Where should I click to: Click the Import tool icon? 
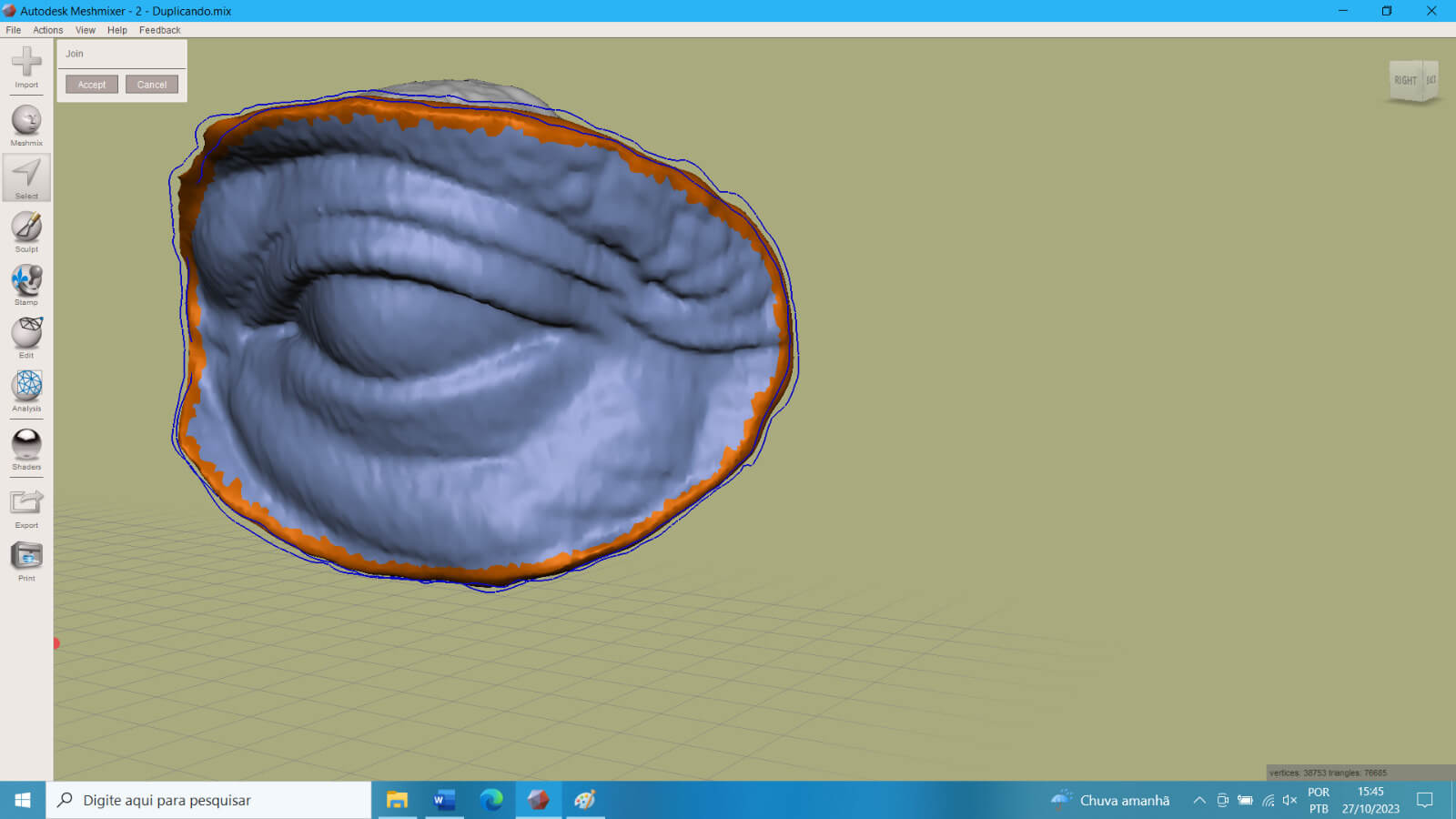coord(26,66)
